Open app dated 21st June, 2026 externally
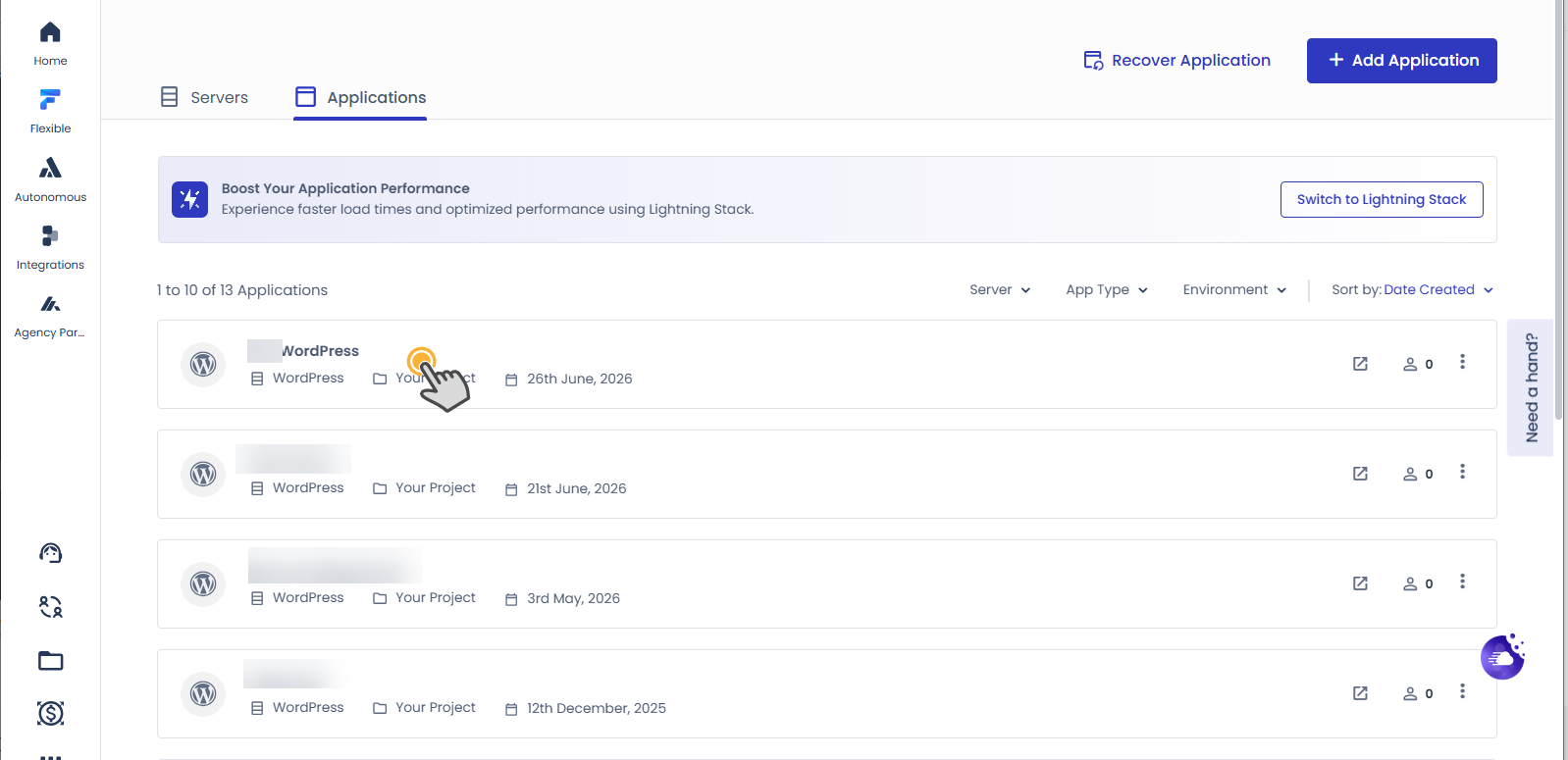Screen dimensions: 1568x760 (x=1360, y=474)
